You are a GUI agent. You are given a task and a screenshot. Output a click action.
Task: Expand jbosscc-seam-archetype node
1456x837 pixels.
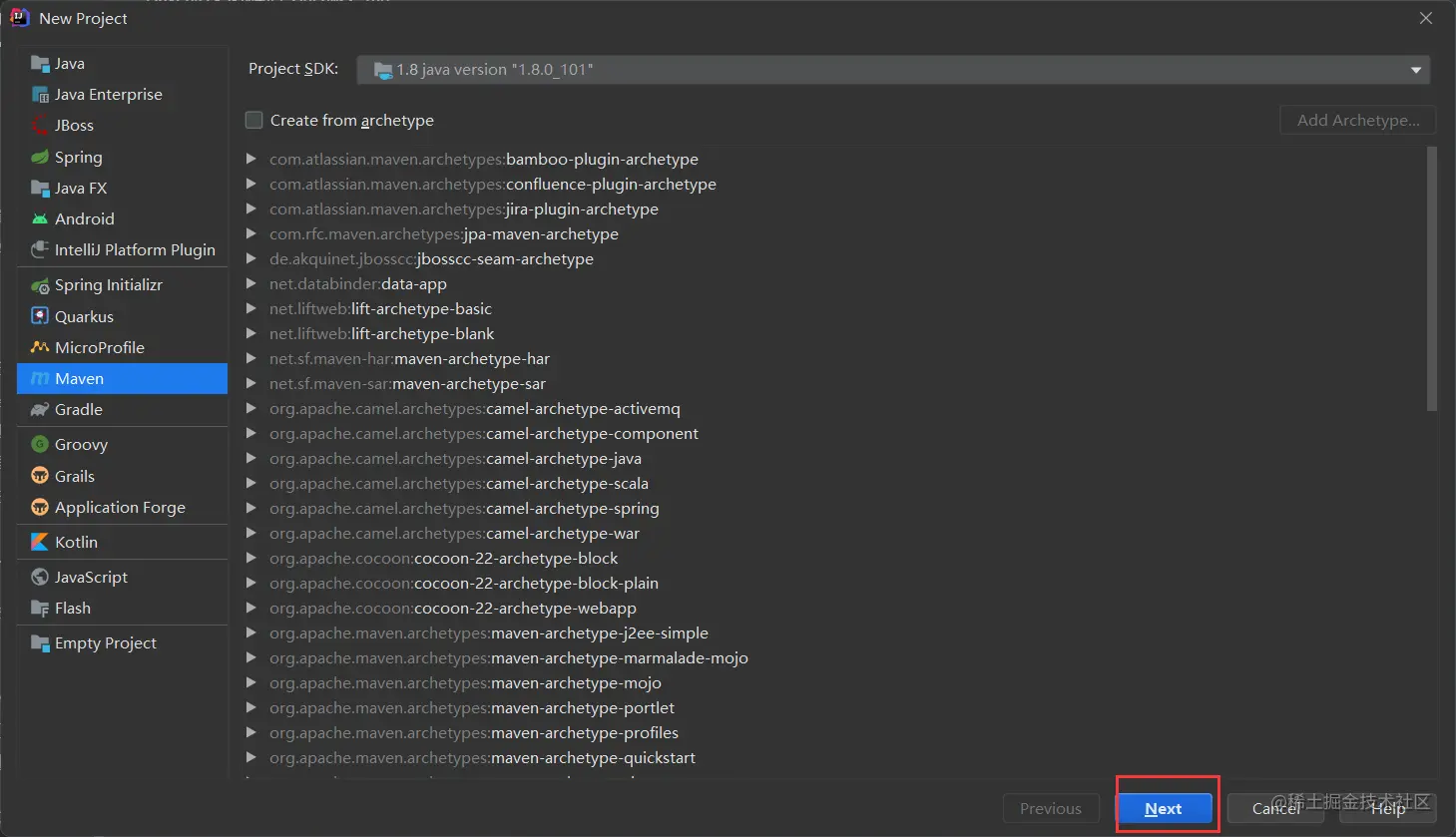[251, 258]
